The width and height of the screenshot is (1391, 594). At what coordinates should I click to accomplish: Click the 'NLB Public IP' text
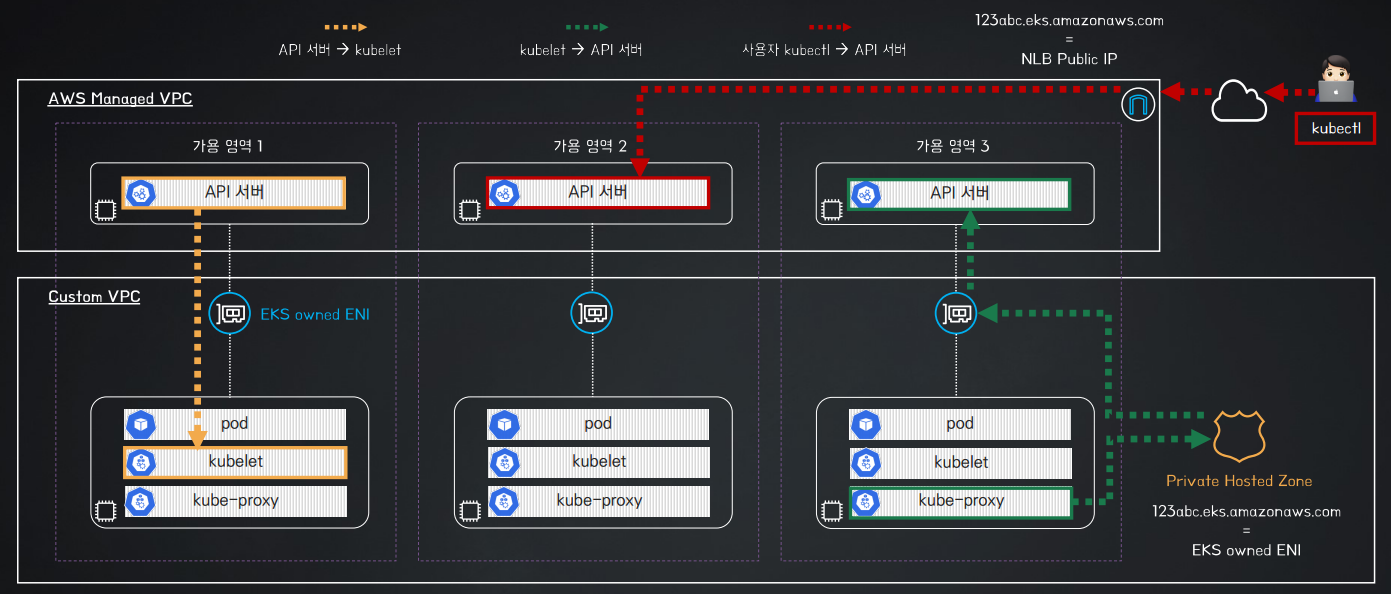click(x=1069, y=59)
